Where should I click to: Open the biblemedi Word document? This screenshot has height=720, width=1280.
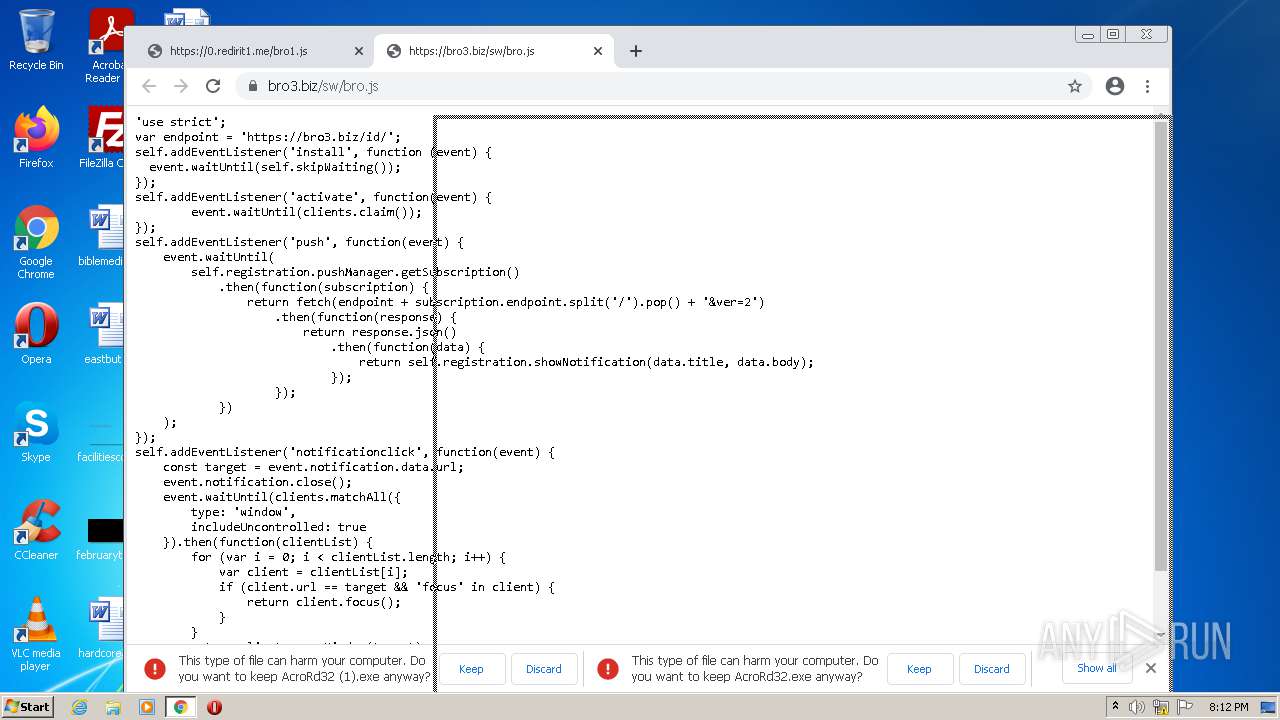pos(102,236)
